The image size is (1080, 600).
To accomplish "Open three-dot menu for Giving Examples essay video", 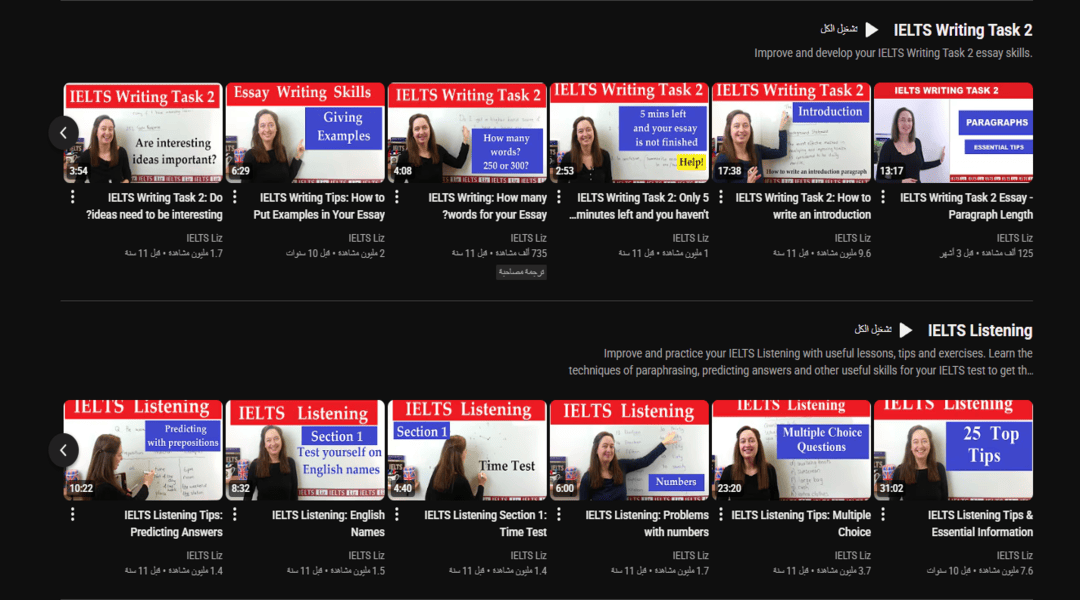I will (x=235, y=198).
